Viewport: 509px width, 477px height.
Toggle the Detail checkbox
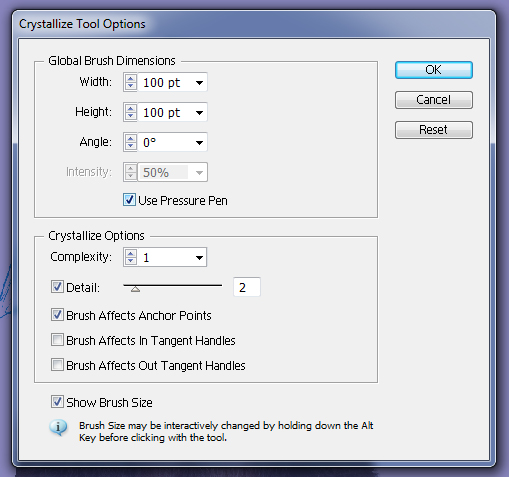click(57, 287)
